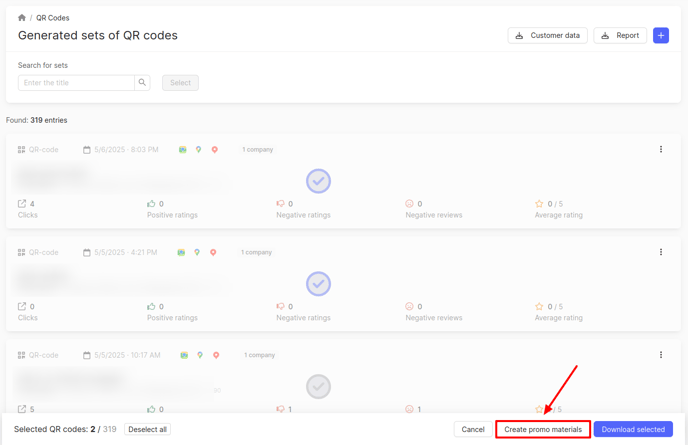Click the Google Maps pin in the 4:21 PM set
This screenshot has height=445, width=688.
(197, 252)
